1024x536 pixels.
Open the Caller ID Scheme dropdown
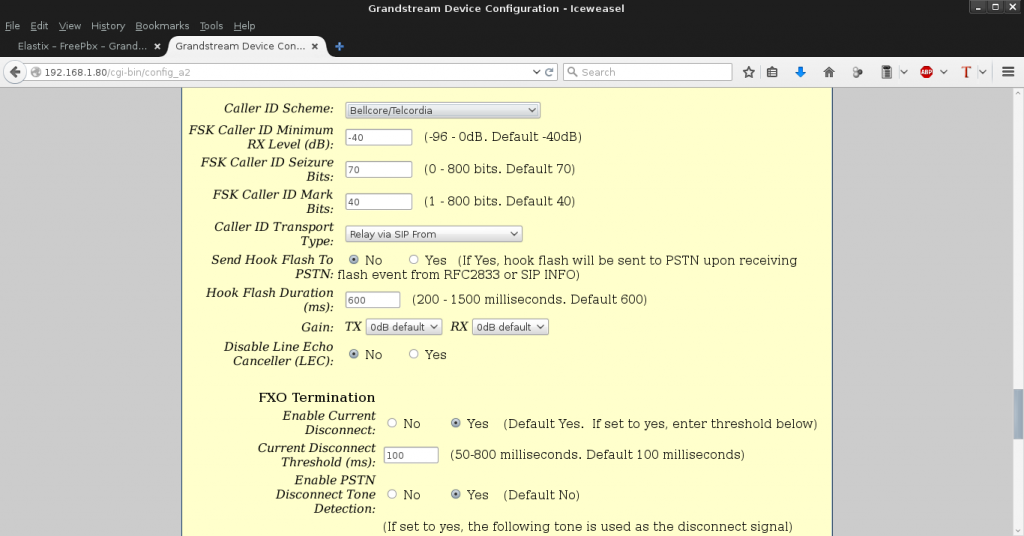coord(442,110)
